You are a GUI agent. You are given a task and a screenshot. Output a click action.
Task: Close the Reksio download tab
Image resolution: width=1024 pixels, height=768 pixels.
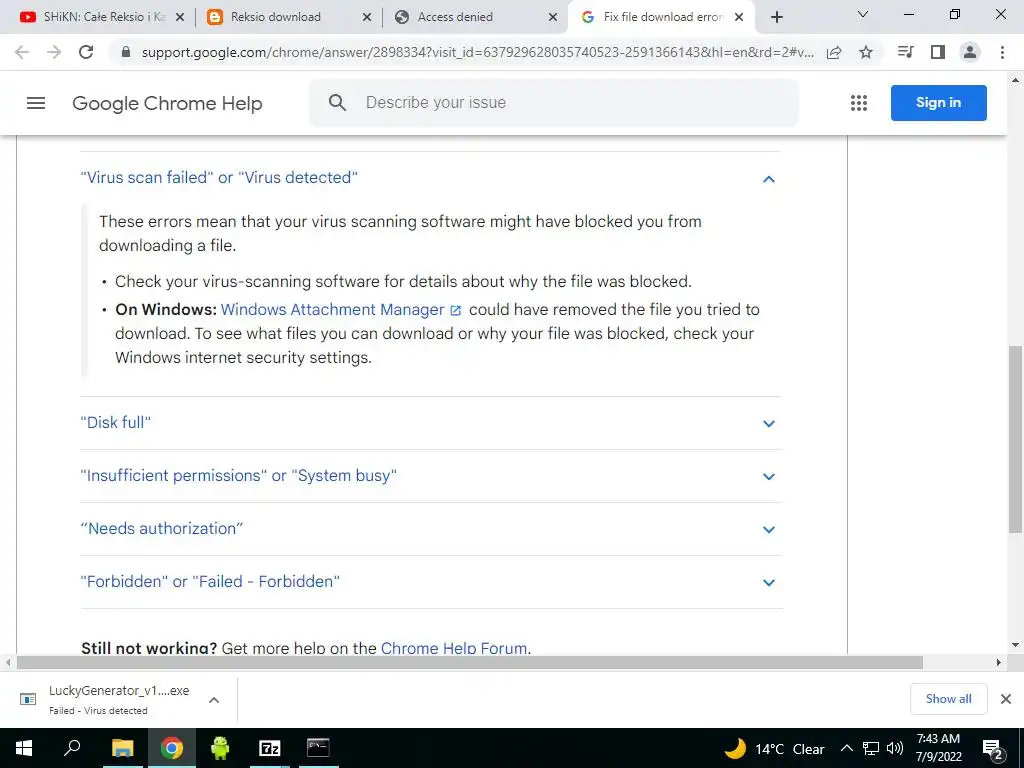367,17
